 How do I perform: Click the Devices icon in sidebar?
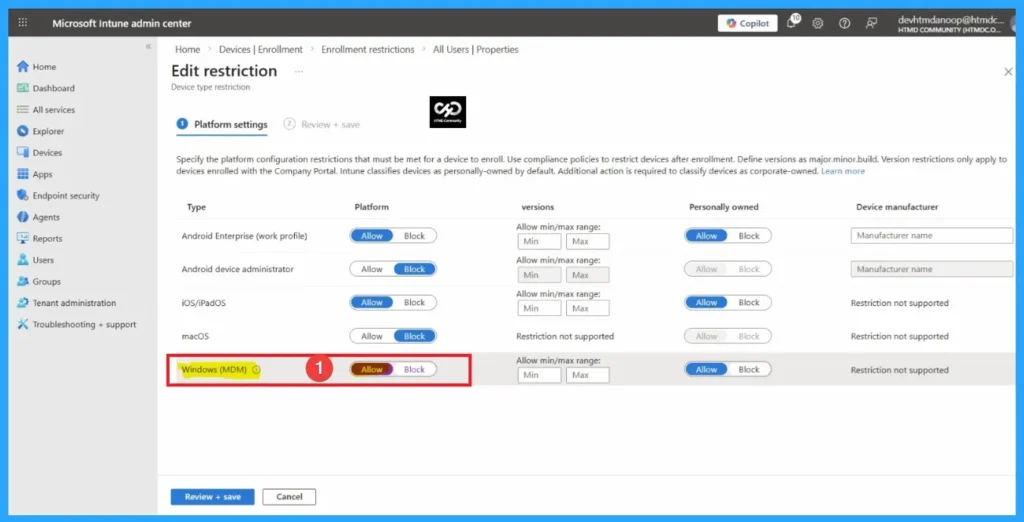pos(23,153)
